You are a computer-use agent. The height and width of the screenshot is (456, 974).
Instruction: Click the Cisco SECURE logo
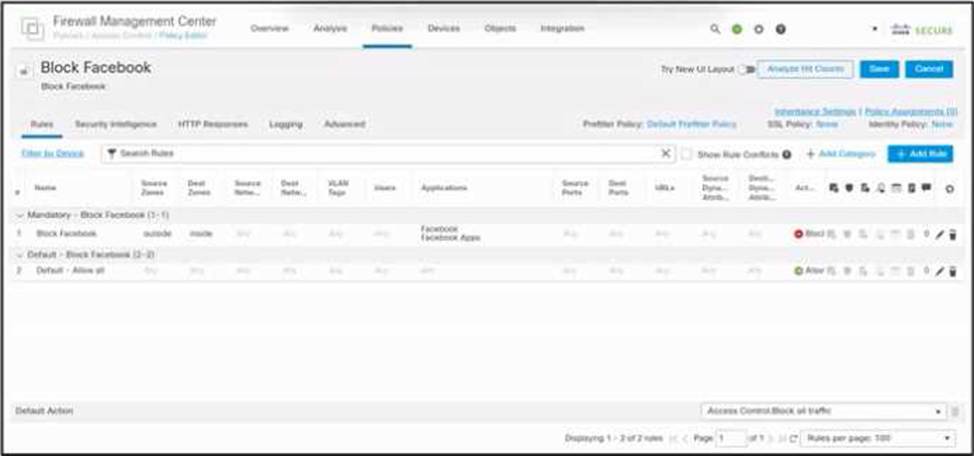point(922,30)
